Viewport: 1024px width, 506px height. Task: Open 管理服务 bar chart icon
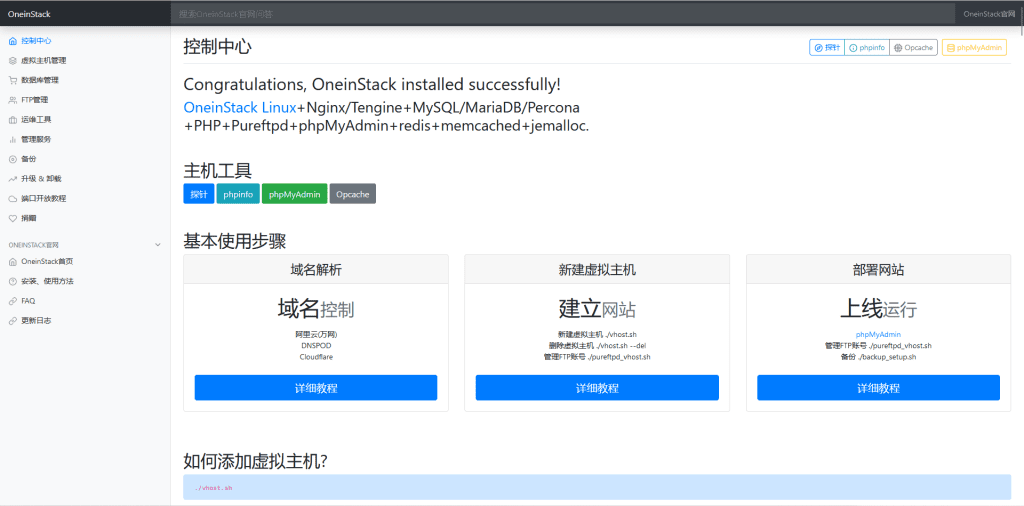tap(12, 139)
